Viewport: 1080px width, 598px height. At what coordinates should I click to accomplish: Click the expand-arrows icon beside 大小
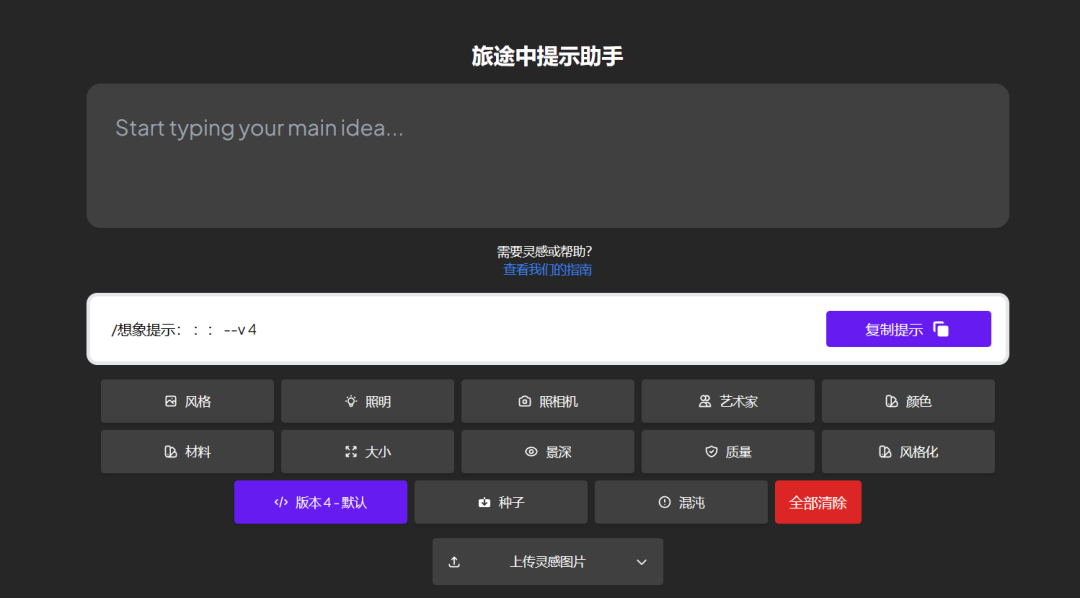351,451
